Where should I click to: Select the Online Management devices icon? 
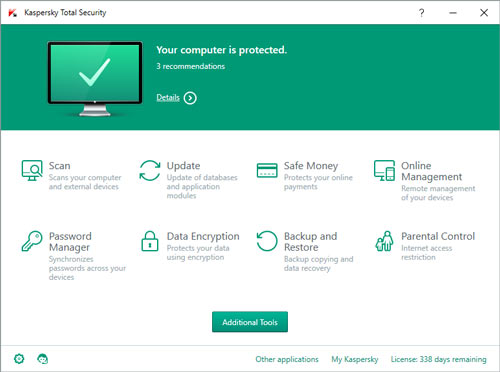pyautogui.click(x=384, y=170)
